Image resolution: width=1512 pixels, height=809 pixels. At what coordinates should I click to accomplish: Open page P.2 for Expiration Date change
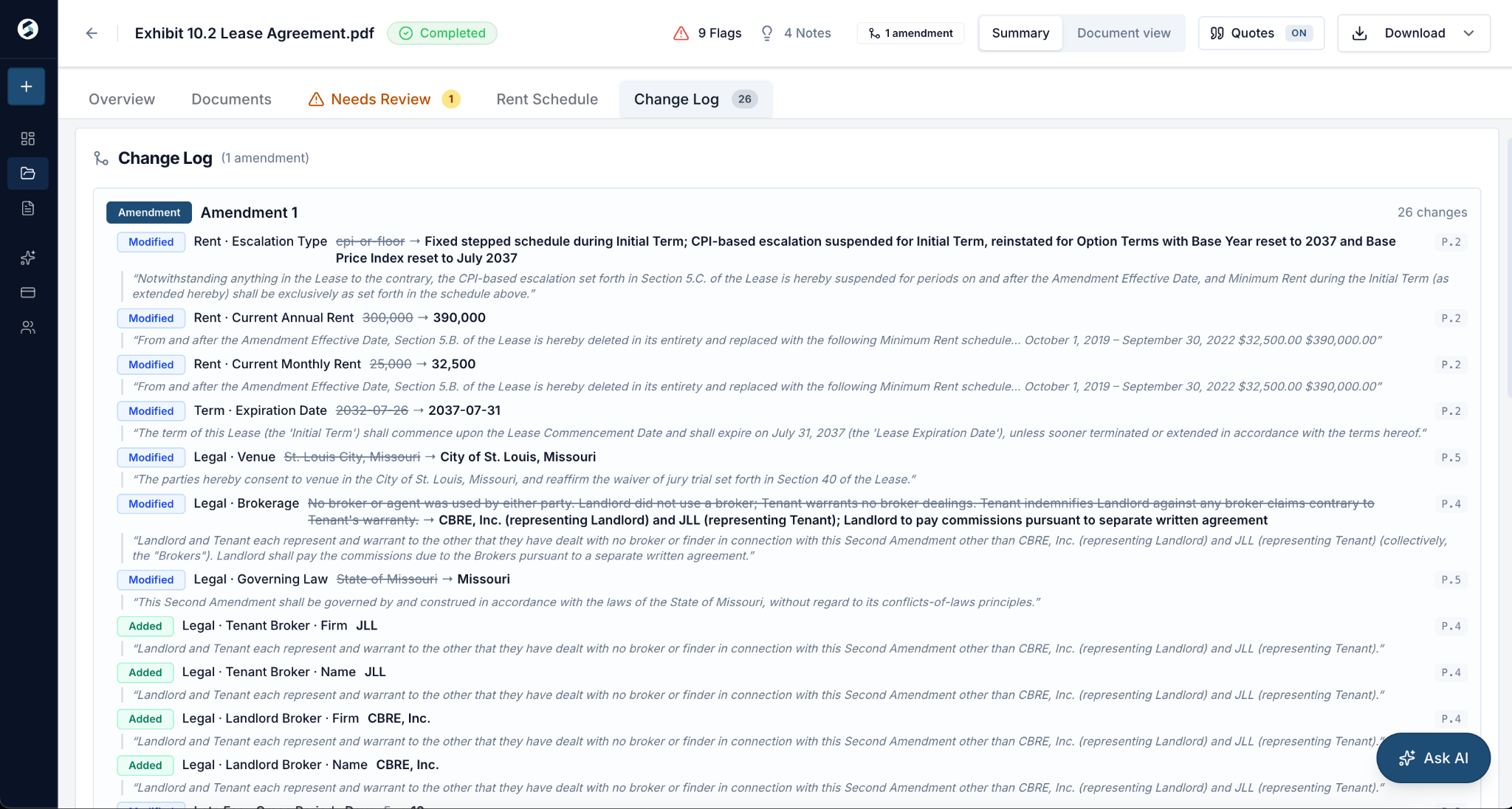tap(1451, 411)
